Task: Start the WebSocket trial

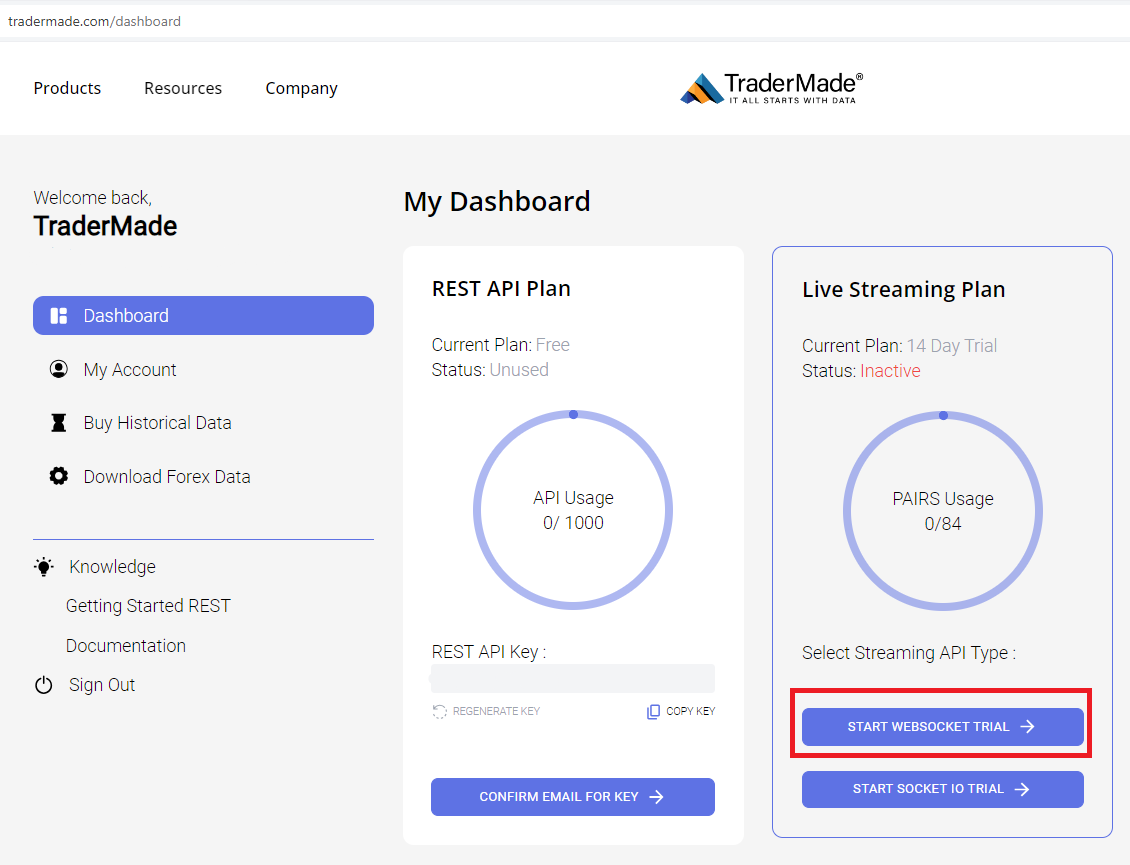Action: 943,727
